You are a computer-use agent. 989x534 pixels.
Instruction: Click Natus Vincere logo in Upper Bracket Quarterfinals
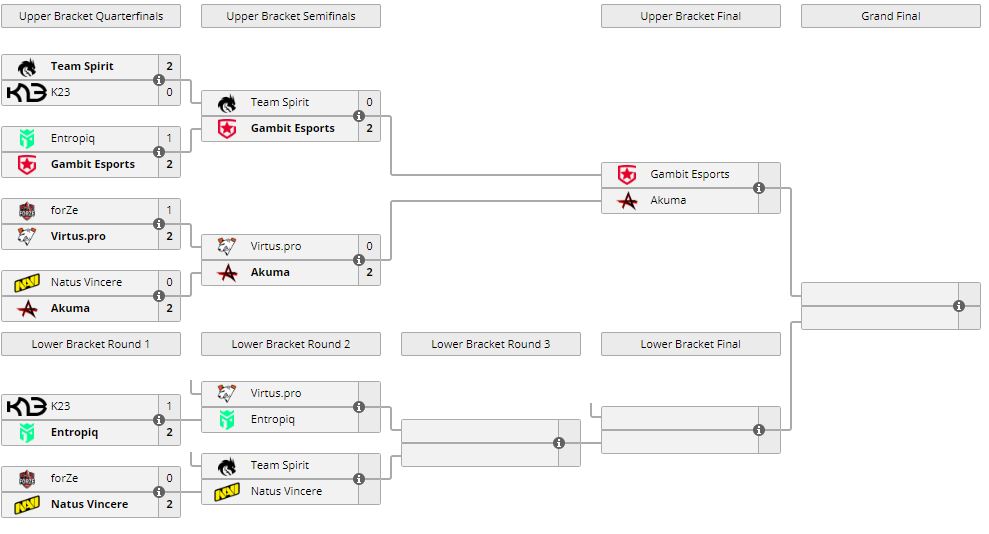point(26,283)
